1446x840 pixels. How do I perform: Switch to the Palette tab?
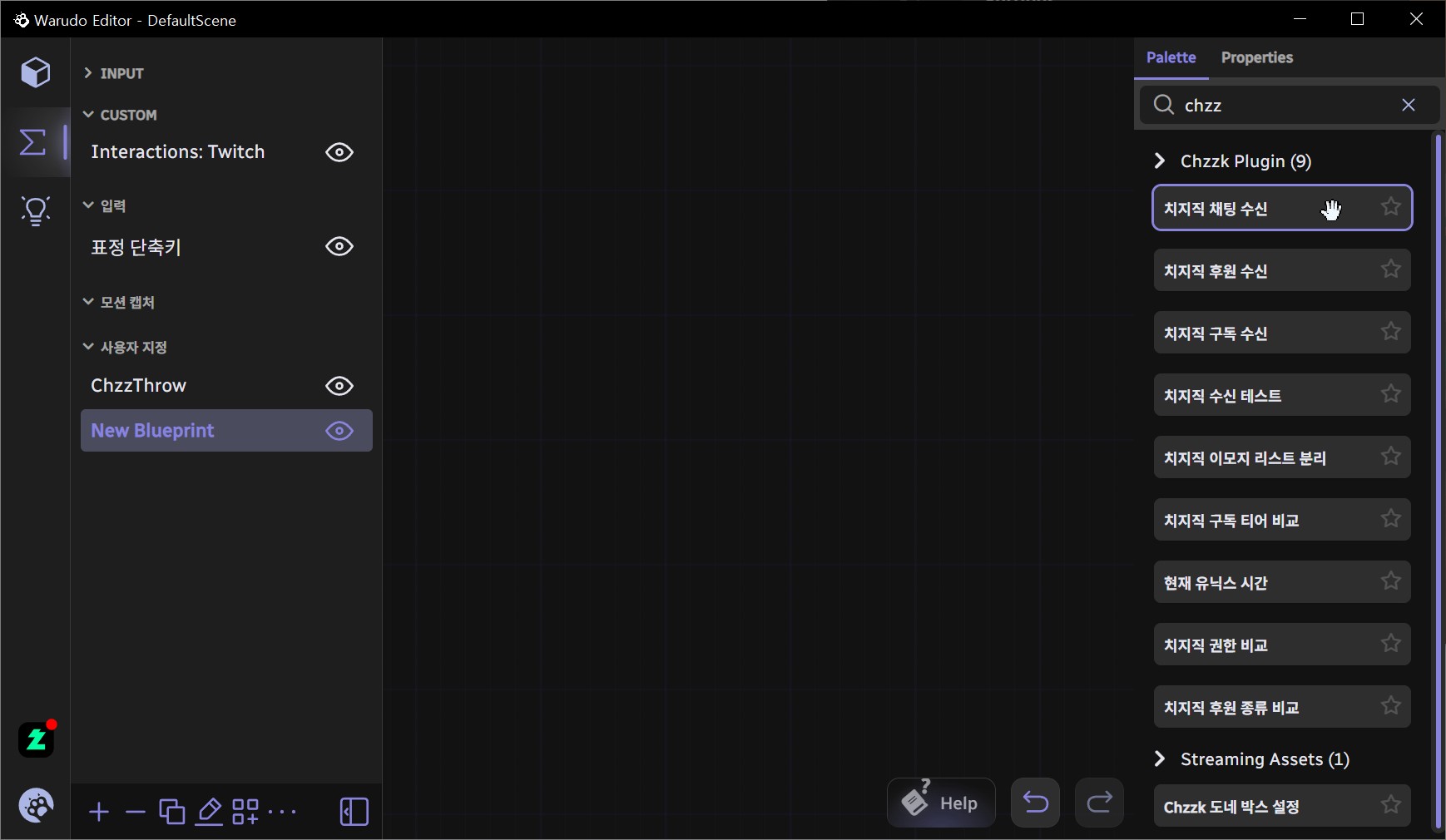pyautogui.click(x=1171, y=57)
